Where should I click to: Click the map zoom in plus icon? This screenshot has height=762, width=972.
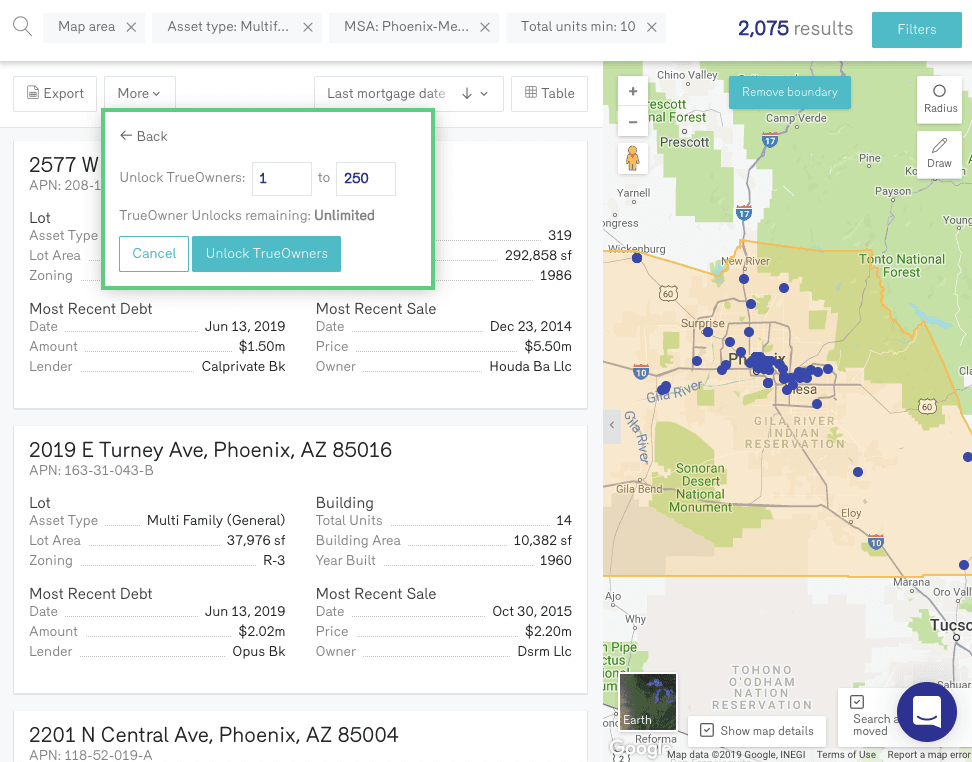[x=633, y=91]
